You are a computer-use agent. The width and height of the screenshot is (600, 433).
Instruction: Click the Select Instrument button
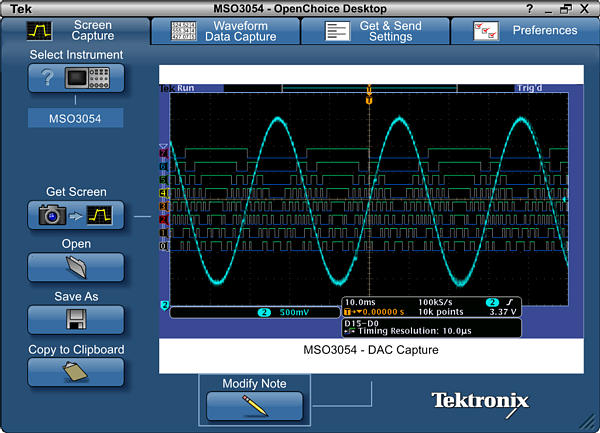tap(76, 79)
